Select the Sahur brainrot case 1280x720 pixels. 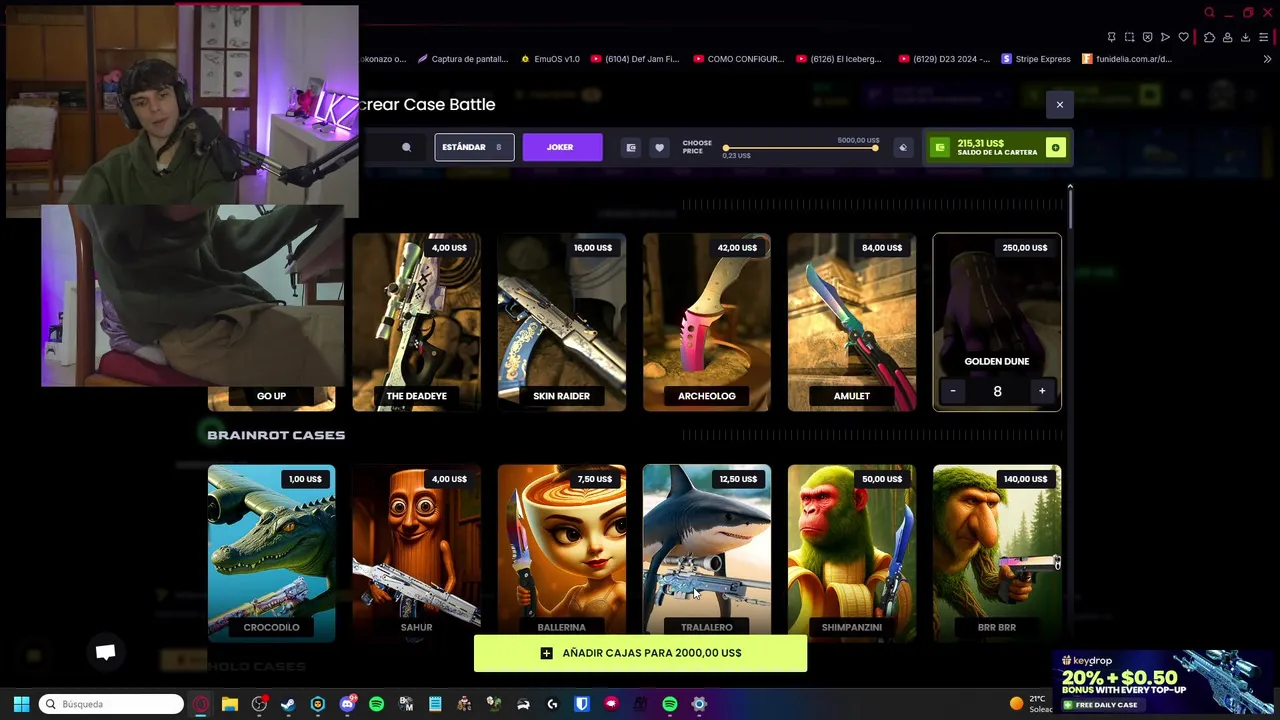click(416, 553)
